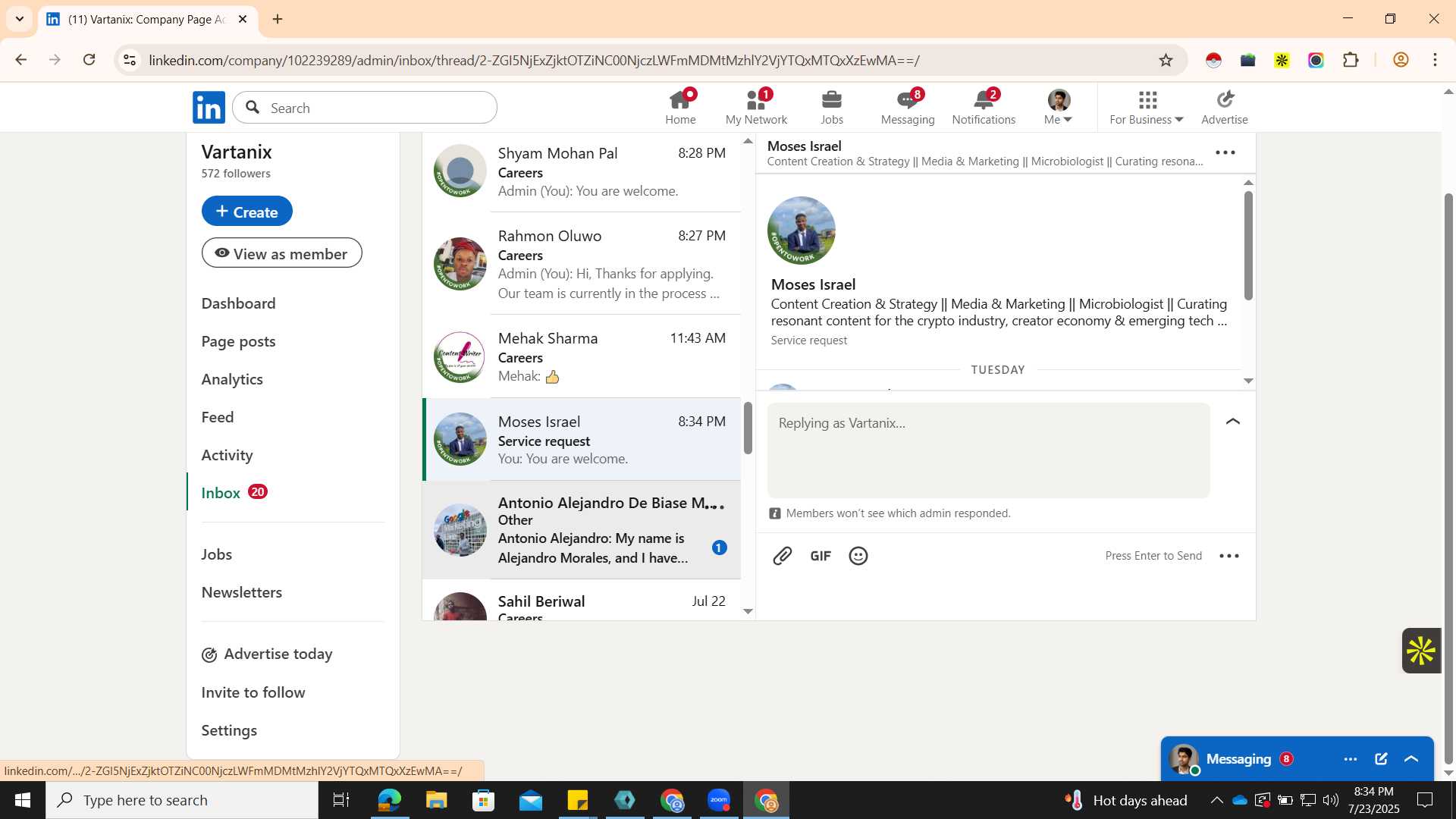Click the Replying as Vartanix text box
Image resolution: width=1456 pixels, height=819 pixels.
click(988, 450)
